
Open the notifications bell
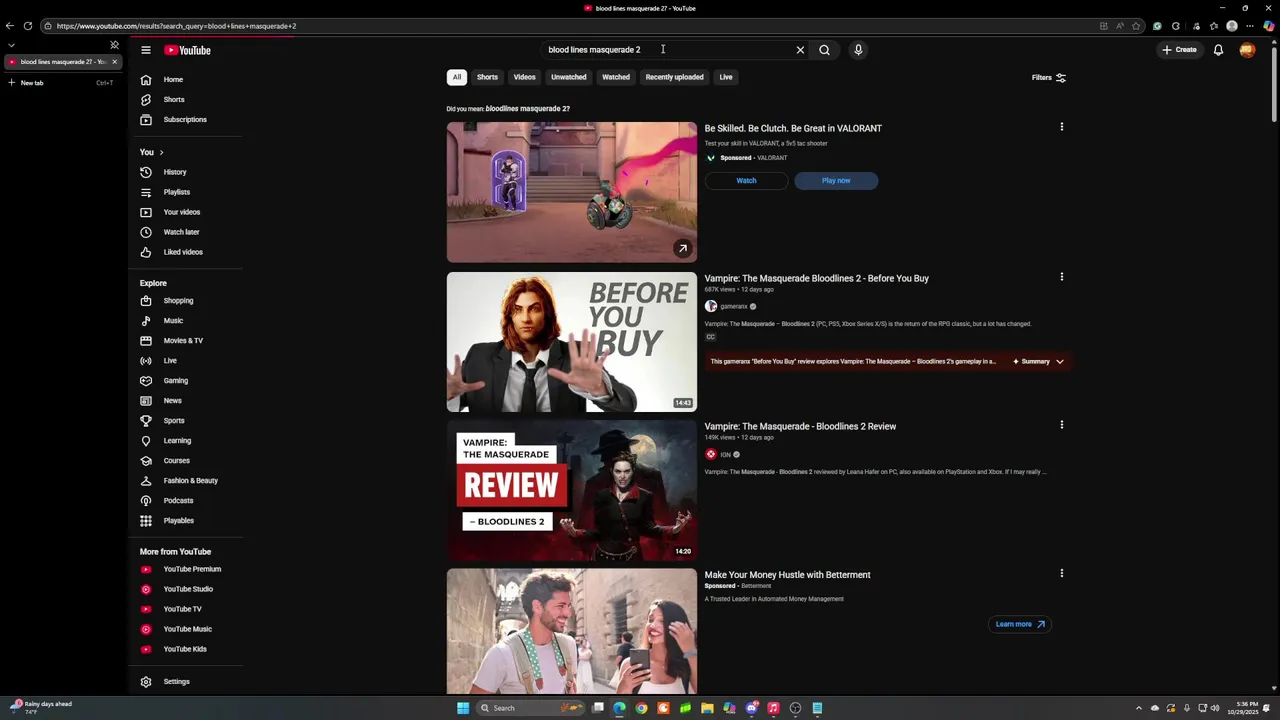(x=1218, y=50)
